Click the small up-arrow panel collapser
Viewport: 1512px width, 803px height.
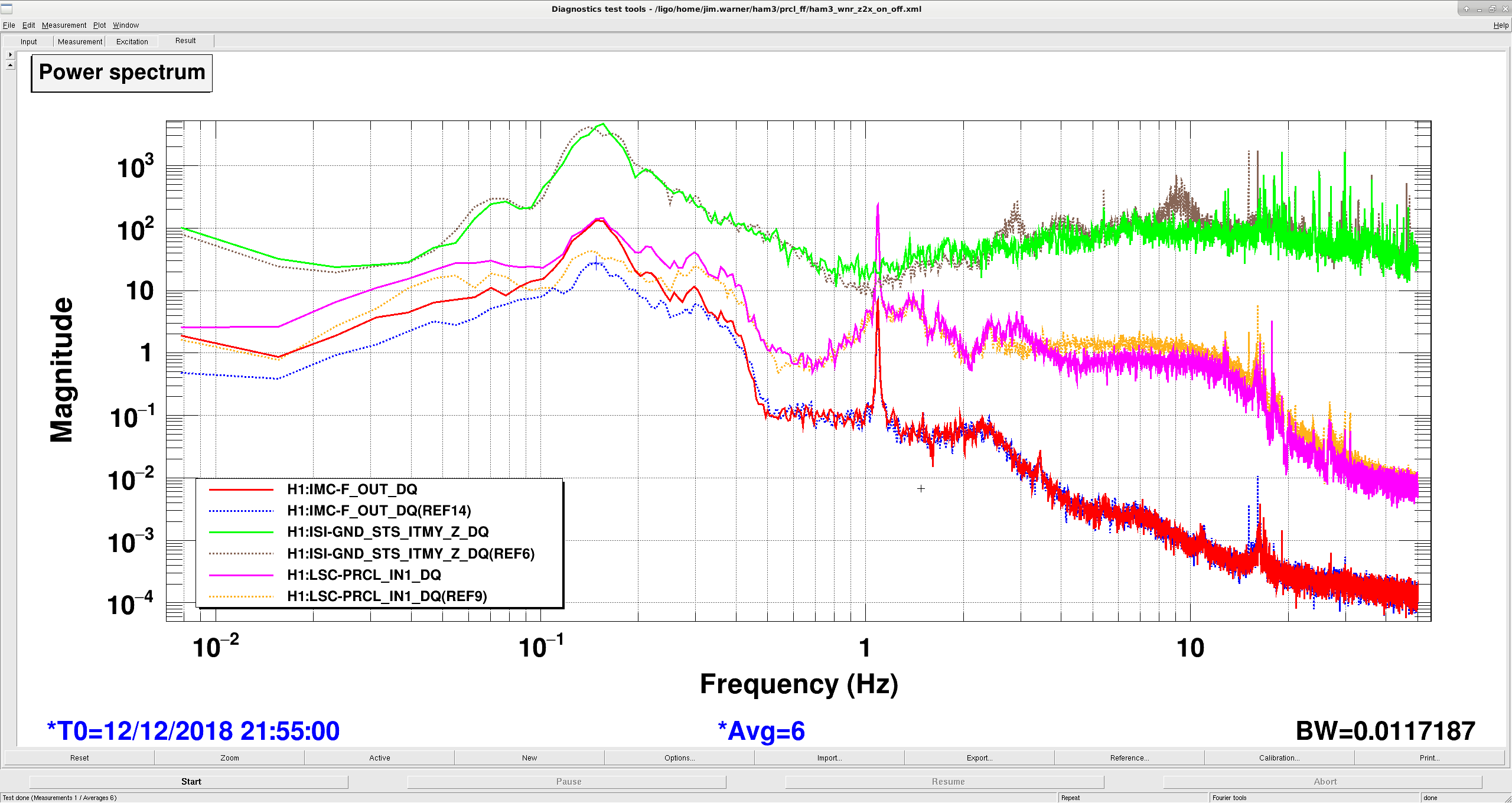[x=10, y=65]
